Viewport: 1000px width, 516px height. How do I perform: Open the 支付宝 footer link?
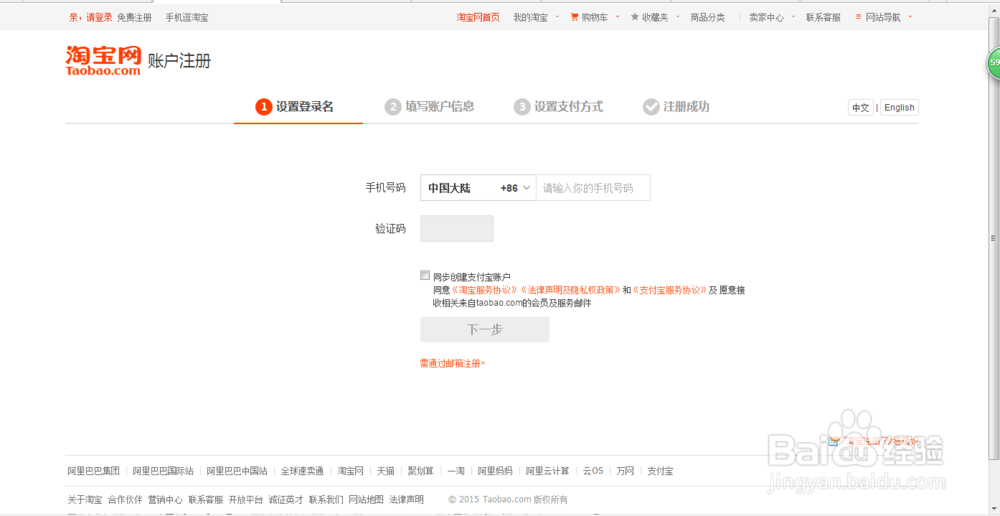point(660,471)
